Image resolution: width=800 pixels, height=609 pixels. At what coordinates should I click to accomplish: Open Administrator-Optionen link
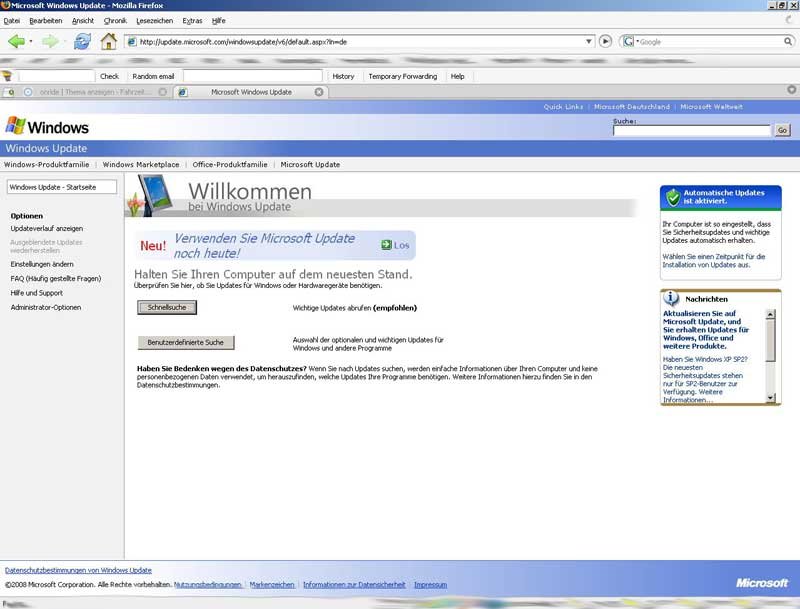pos(45,308)
